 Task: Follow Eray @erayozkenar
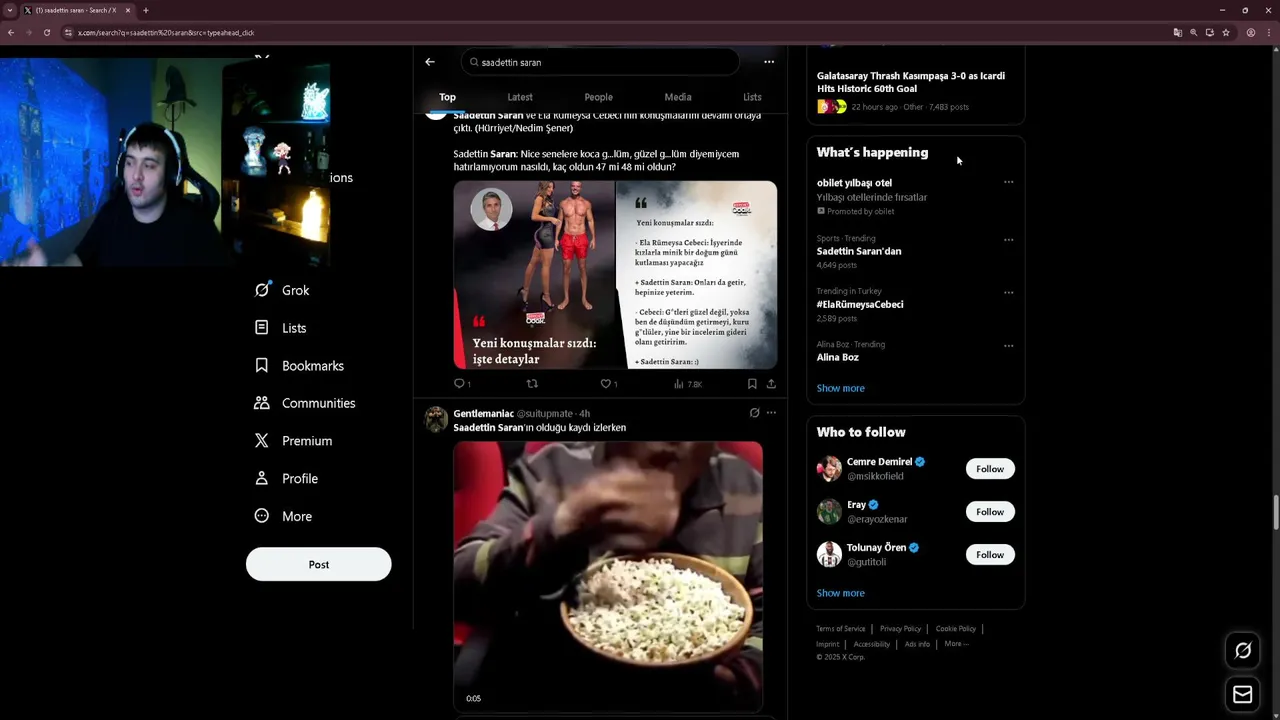(x=990, y=512)
